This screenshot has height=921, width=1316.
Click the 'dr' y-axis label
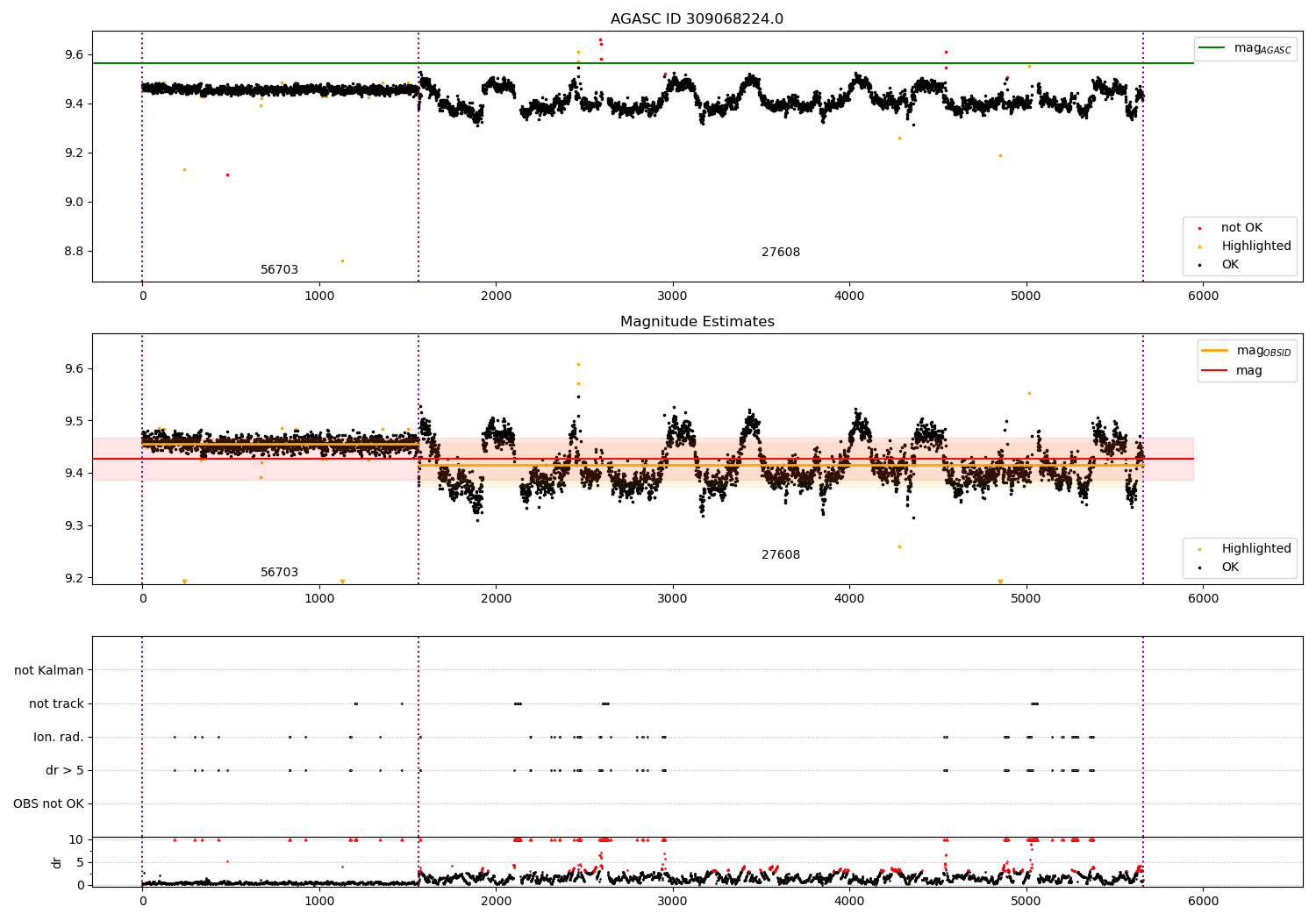click(57, 863)
